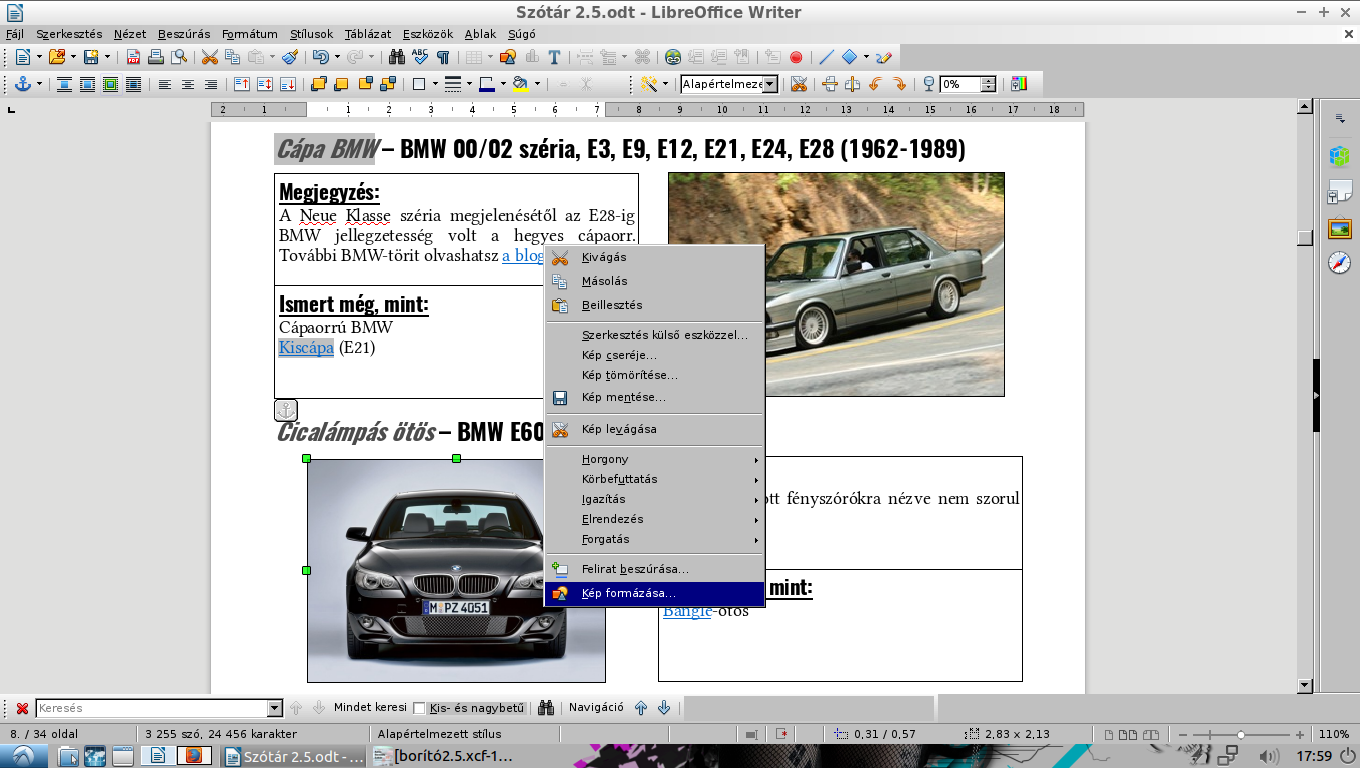Click the zoom slider handle in status bar
This screenshot has width=1360, height=768.
click(1240, 734)
